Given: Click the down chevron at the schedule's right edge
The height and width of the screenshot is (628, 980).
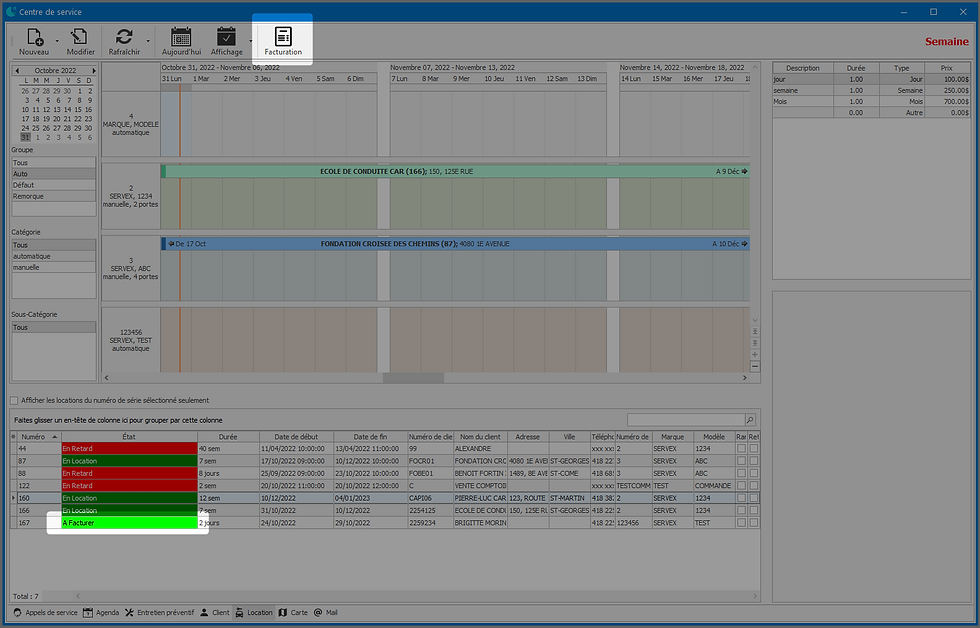Looking at the screenshot, I should click(x=755, y=321).
